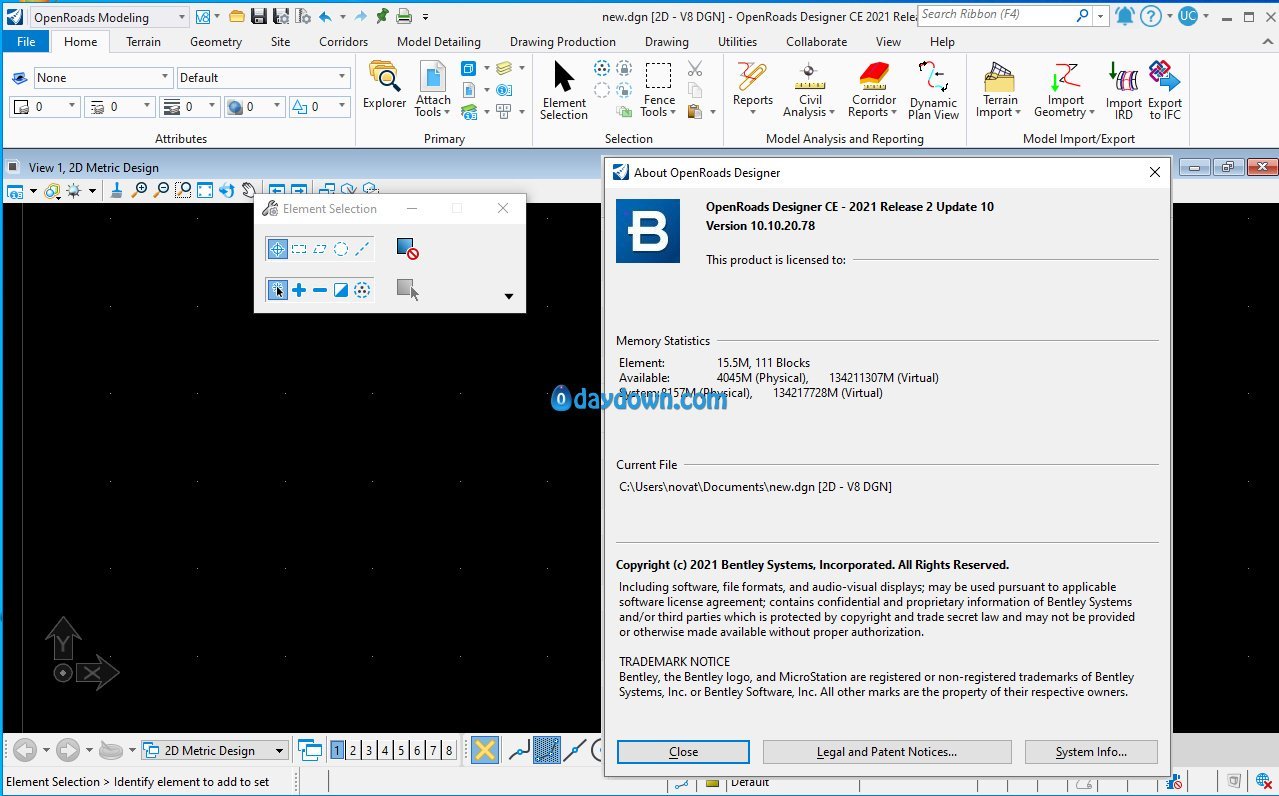Choose Add mode plus in Element Selection
The height and width of the screenshot is (796, 1279).
coord(299,290)
